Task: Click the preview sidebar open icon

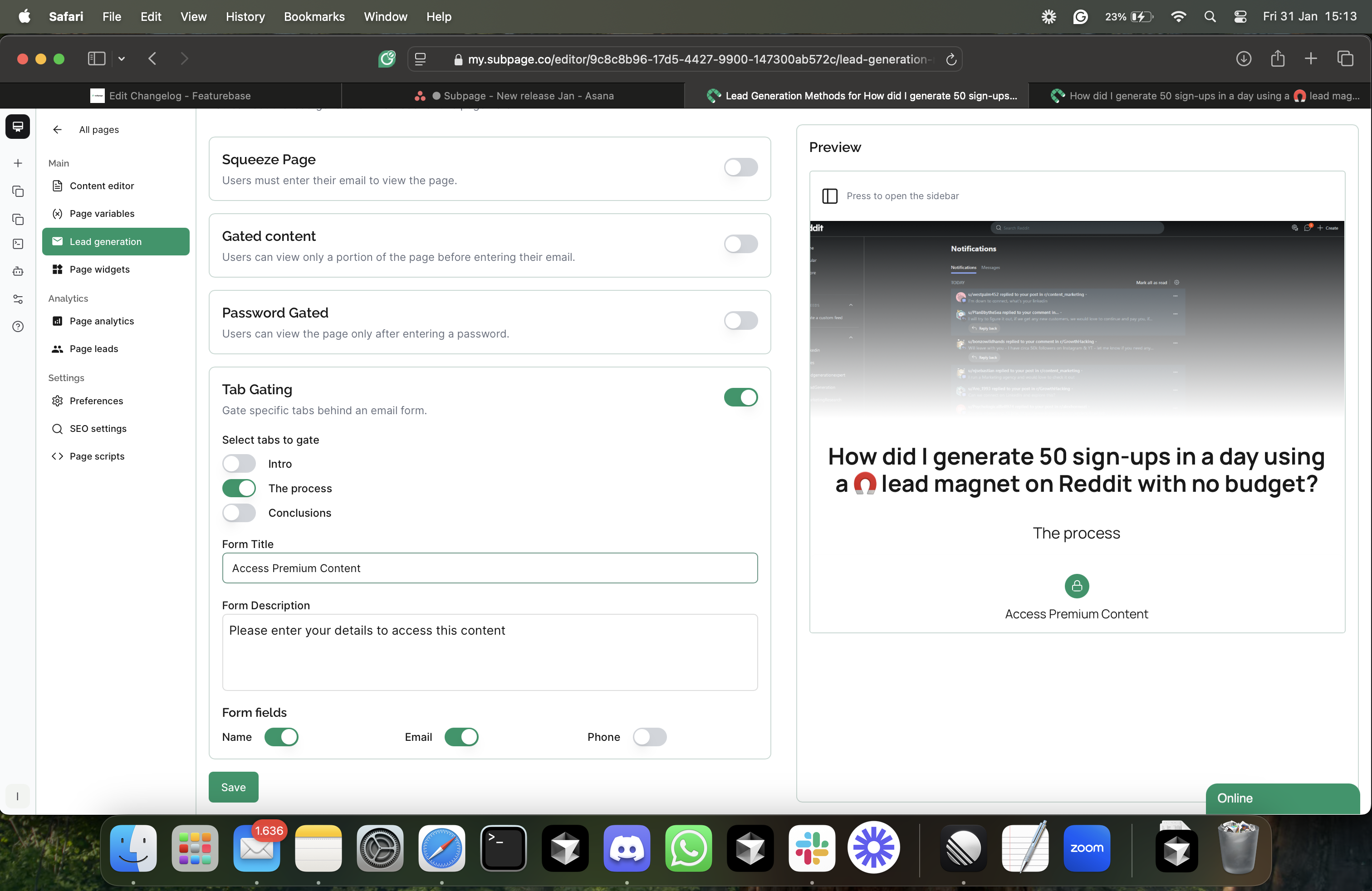Action: pyautogui.click(x=829, y=196)
